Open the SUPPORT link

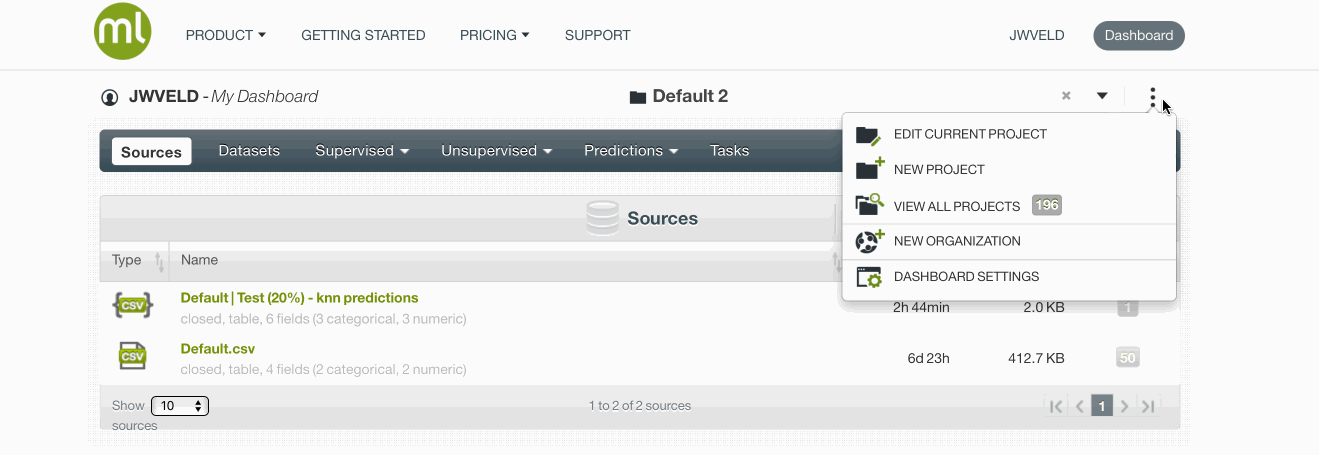(597, 35)
